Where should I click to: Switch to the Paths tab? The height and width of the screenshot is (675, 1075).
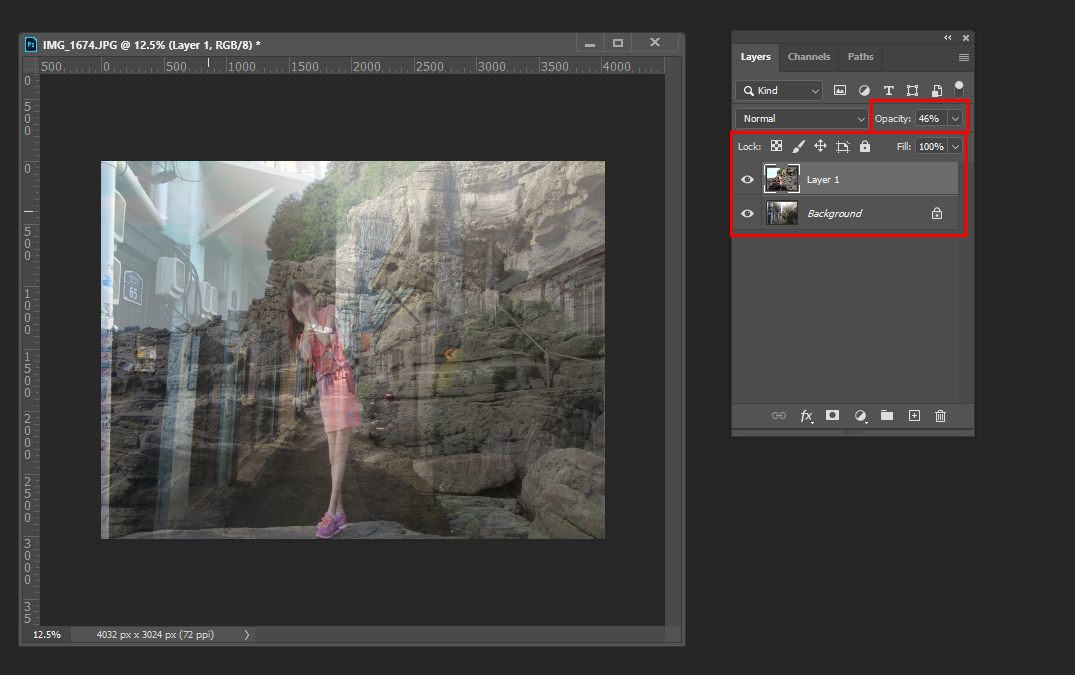(x=860, y=57)
